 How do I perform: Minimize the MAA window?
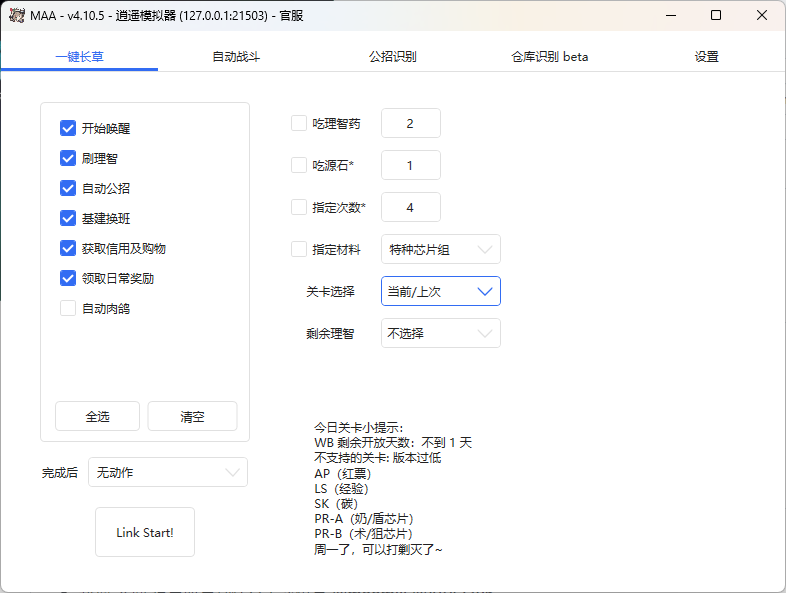click(671, 16)
